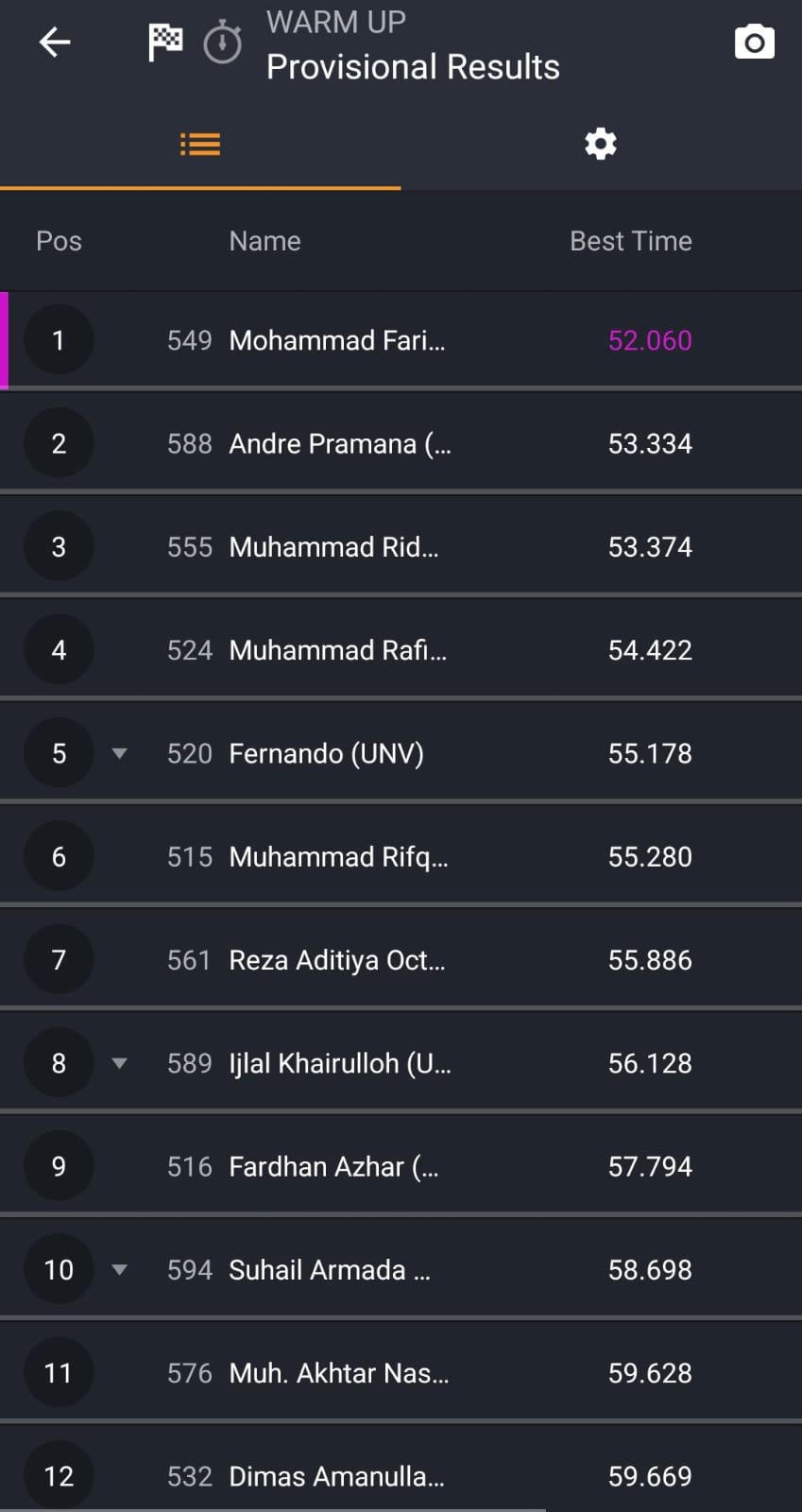Screen dimensions: 802x1512
Task: Switch to the results list tab
Action: tap(200, 145)
